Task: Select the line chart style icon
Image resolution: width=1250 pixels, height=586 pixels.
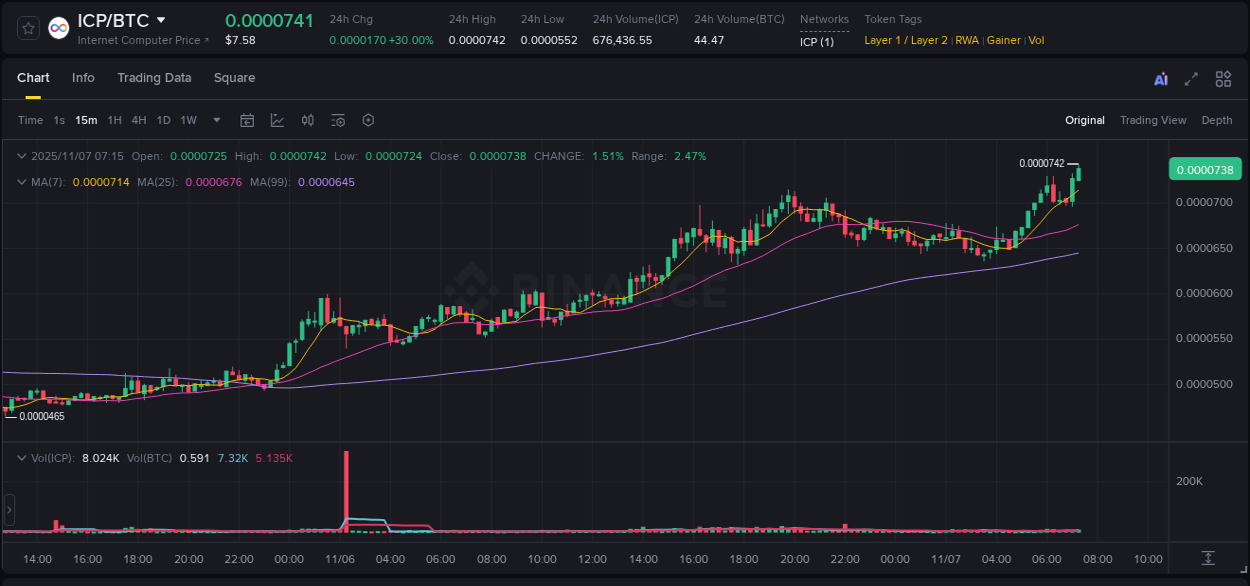Action: click(x=276, y=120)
